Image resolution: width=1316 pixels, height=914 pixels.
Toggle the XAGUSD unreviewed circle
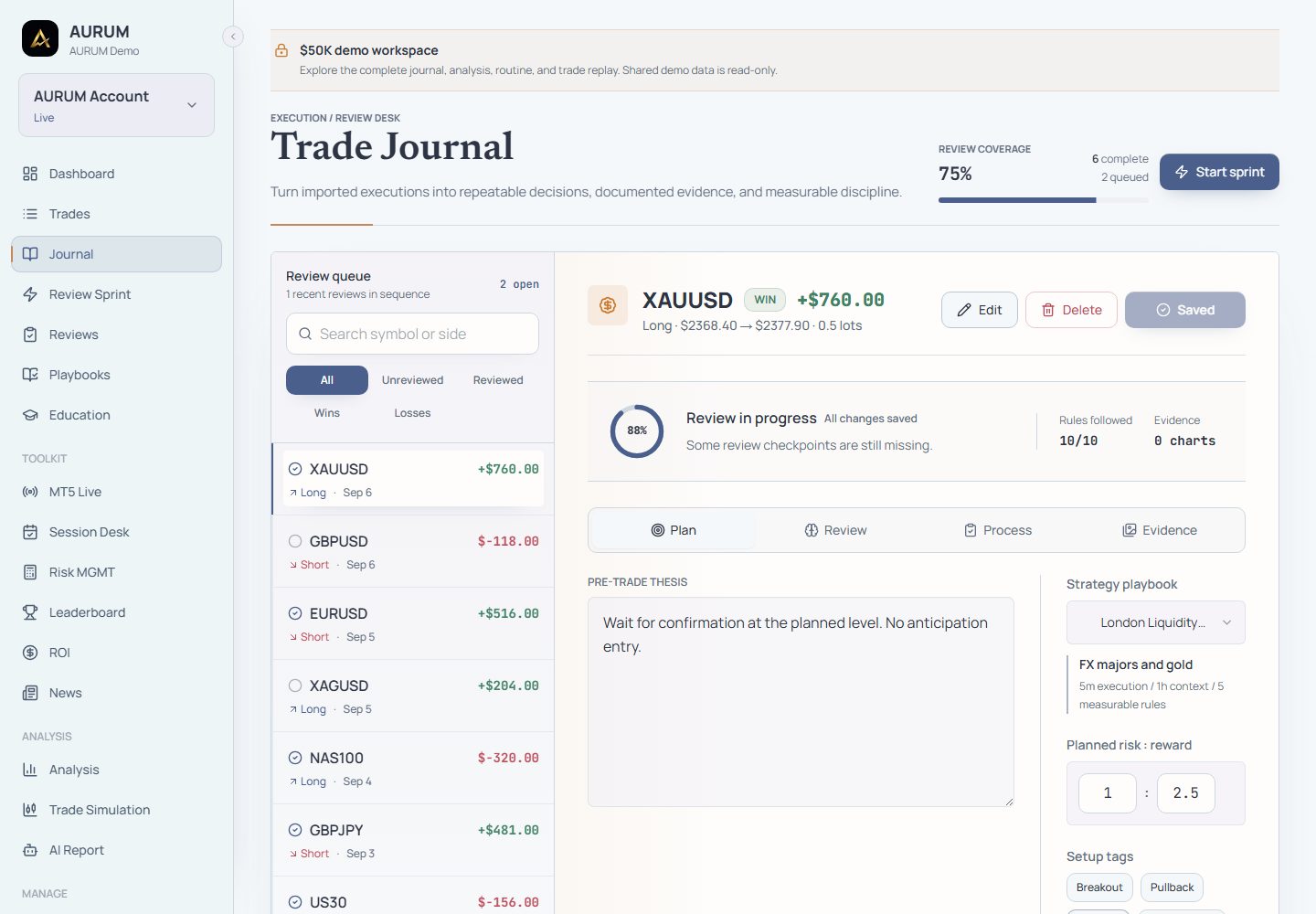click(x=295, y=685)
